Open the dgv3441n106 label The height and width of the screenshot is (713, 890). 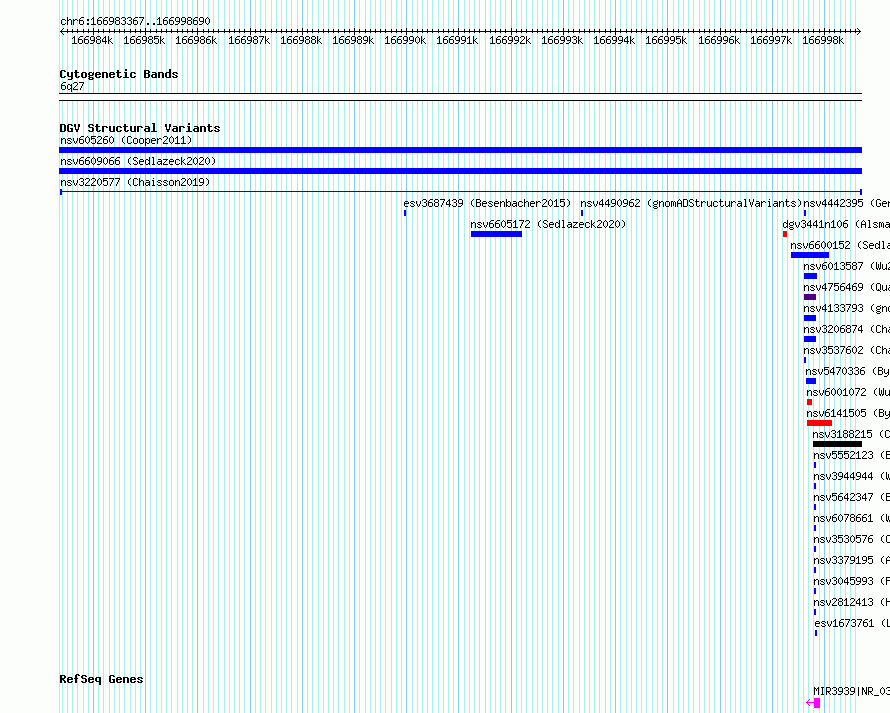coord(836,224)
